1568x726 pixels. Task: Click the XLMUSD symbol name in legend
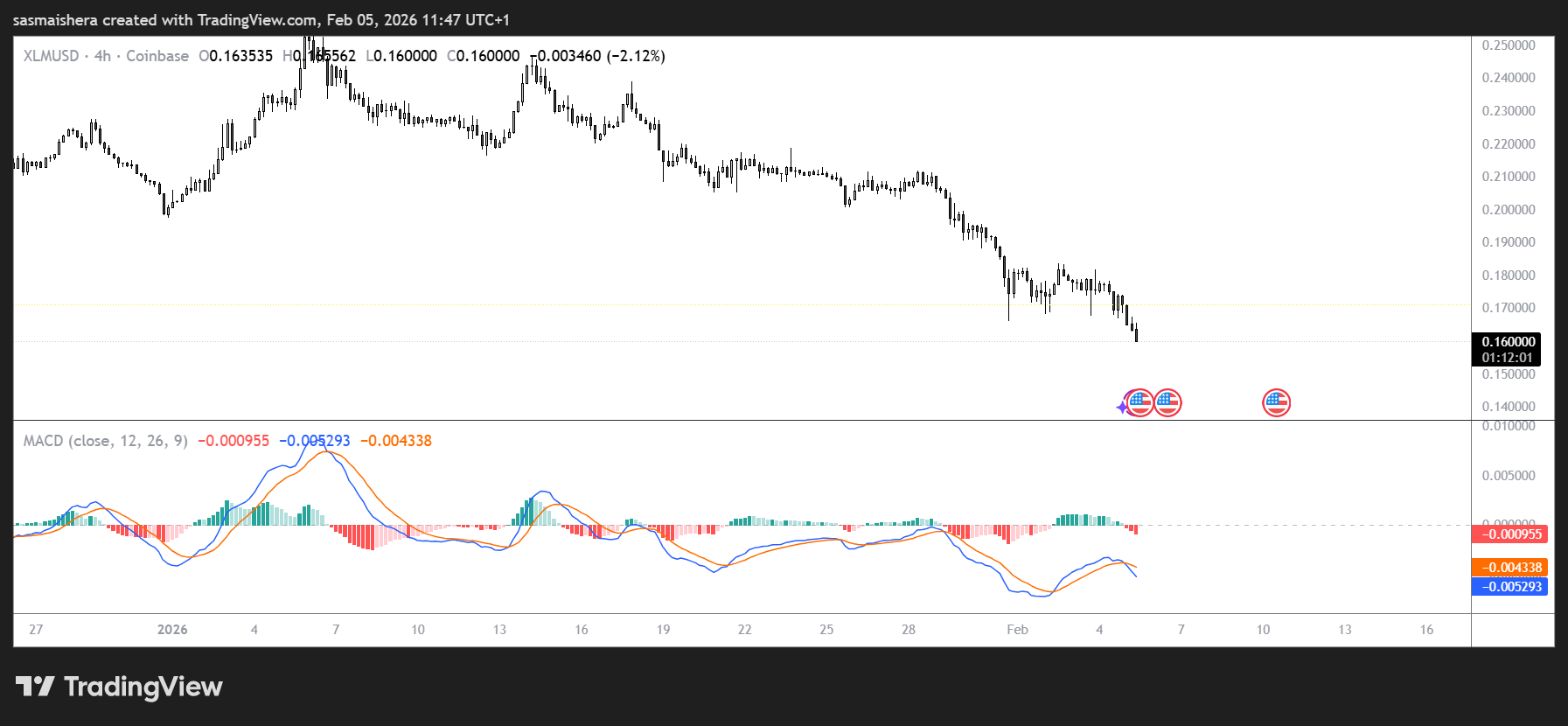click(51, 56)
